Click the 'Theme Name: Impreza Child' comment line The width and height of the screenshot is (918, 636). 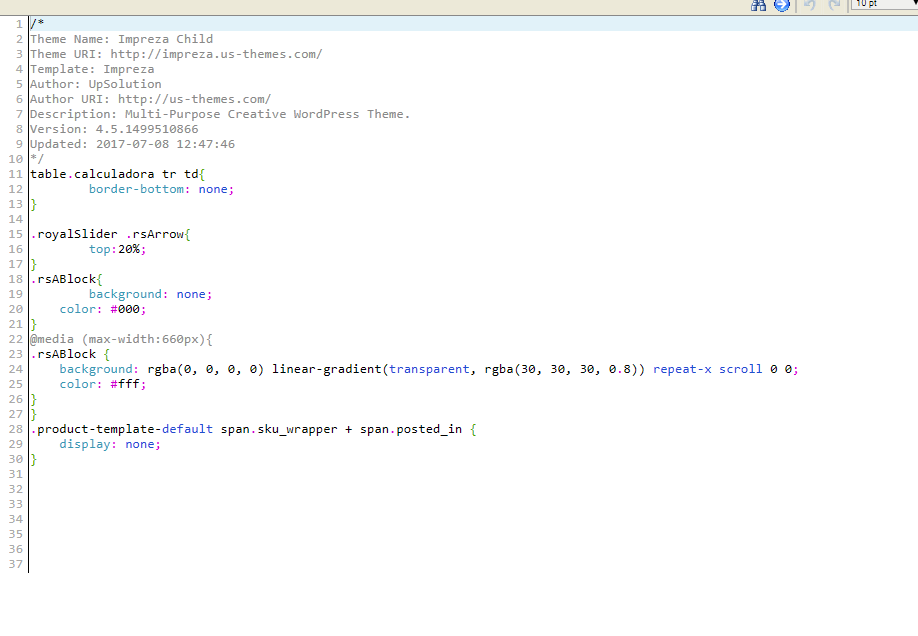(x=121, y=39)
